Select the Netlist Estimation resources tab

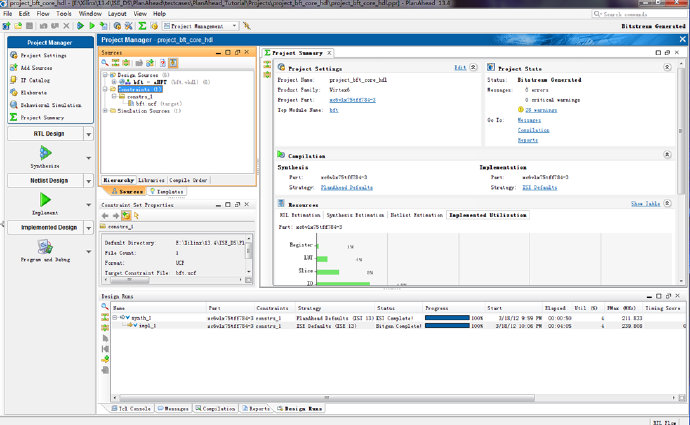[416, 215]
